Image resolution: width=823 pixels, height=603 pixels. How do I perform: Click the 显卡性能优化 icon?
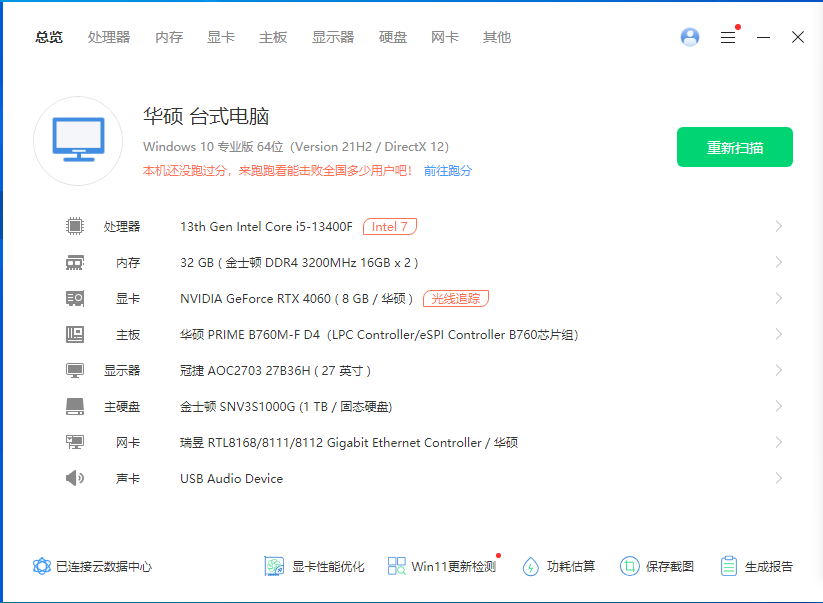[274, 566]
